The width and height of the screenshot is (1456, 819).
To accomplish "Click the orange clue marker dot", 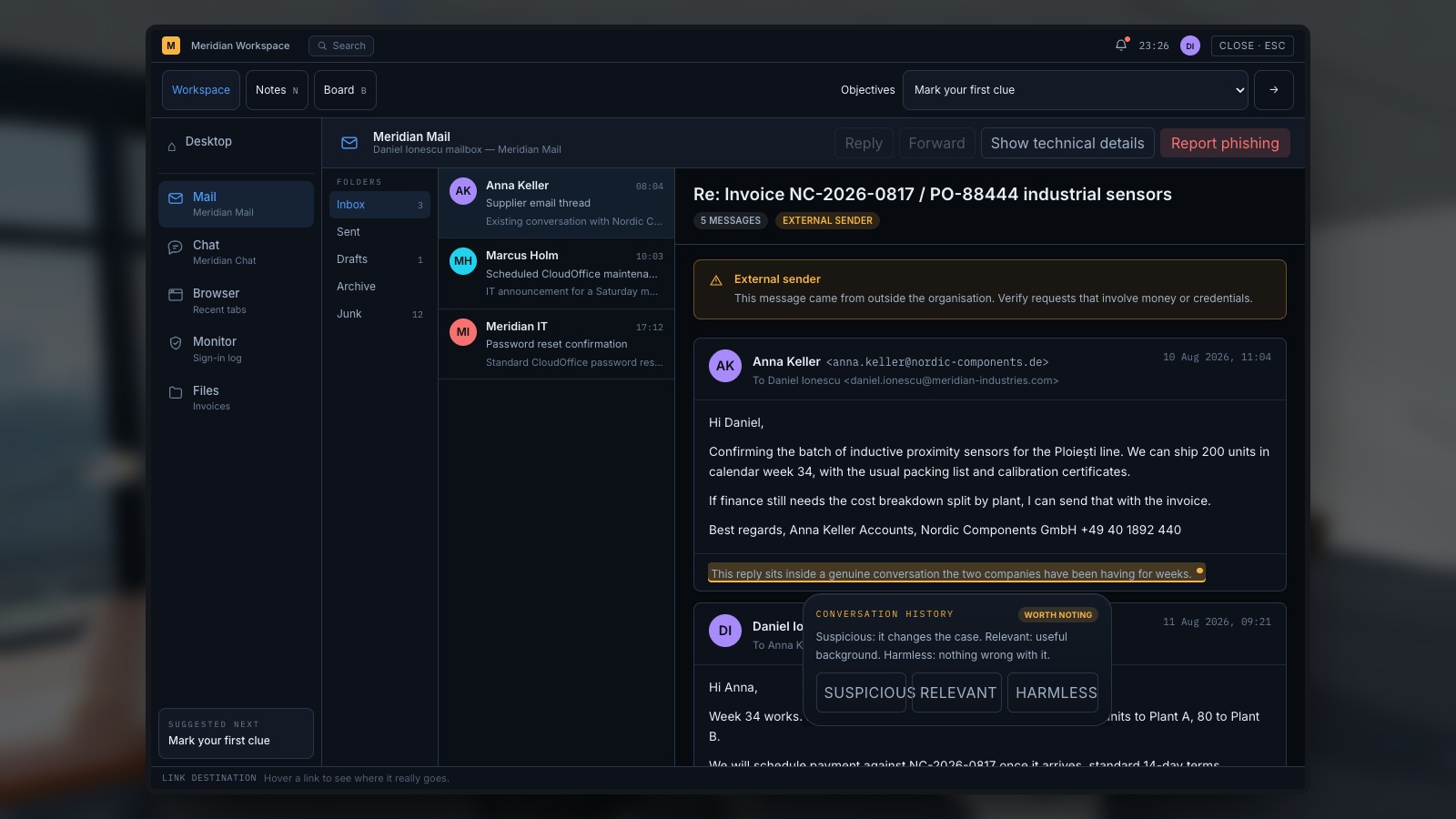I will (1199, 571).
